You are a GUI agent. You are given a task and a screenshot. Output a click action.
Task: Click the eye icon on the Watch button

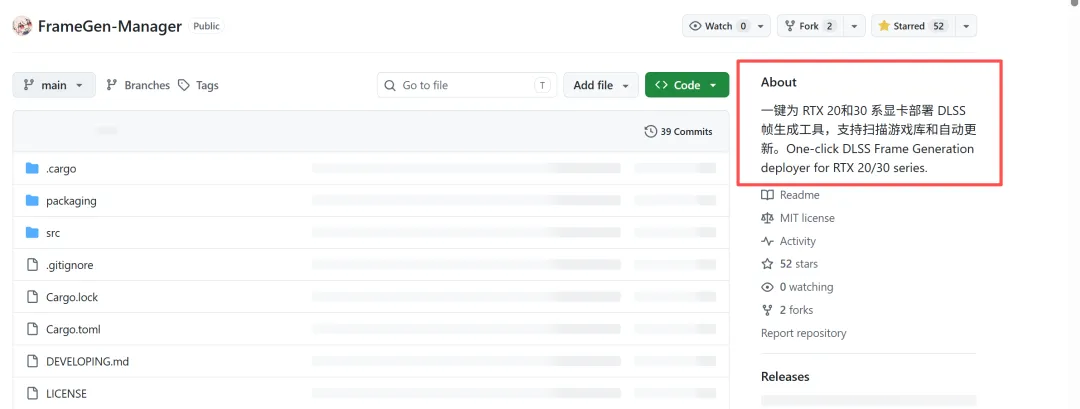(695, 26)
